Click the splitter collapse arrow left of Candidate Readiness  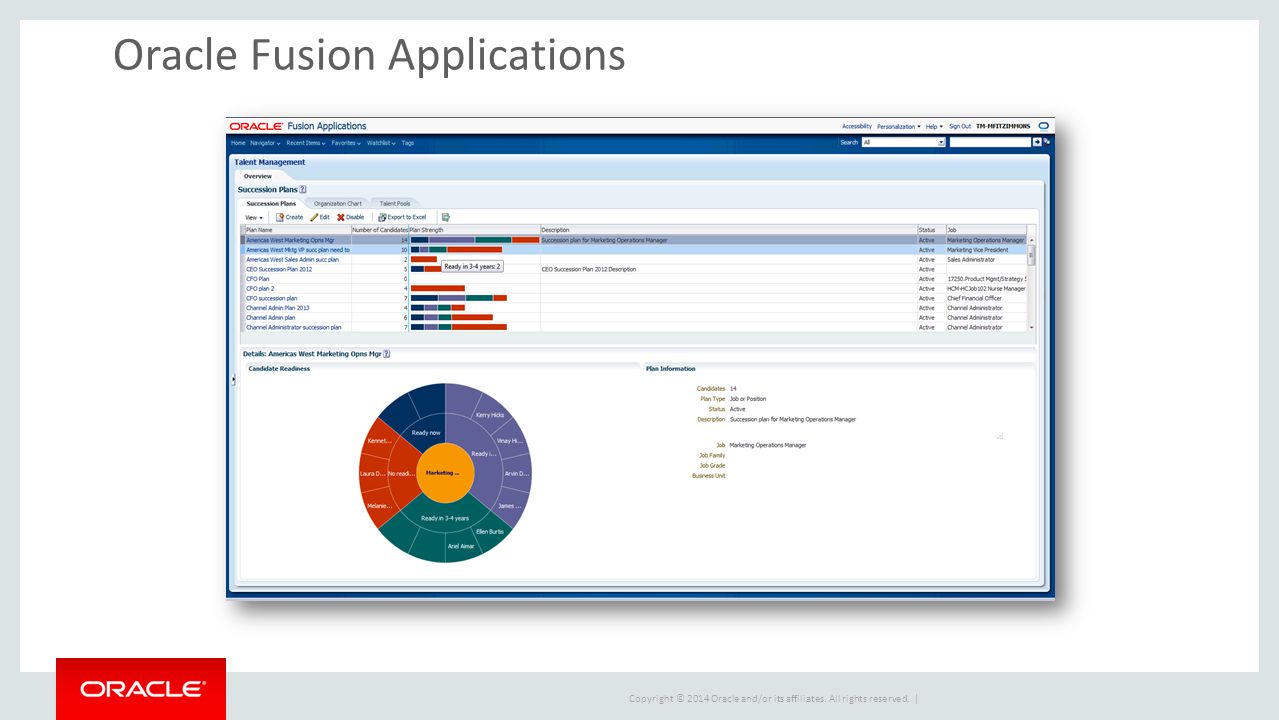coord(234,378)
